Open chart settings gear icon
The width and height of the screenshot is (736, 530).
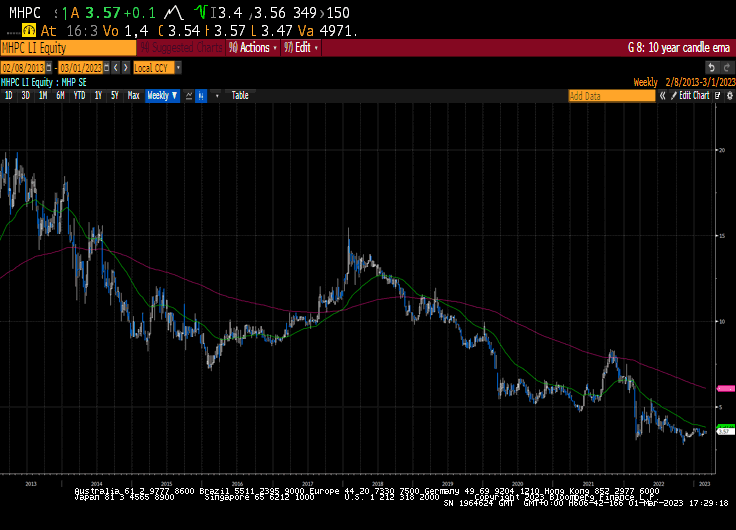(729, 96)
